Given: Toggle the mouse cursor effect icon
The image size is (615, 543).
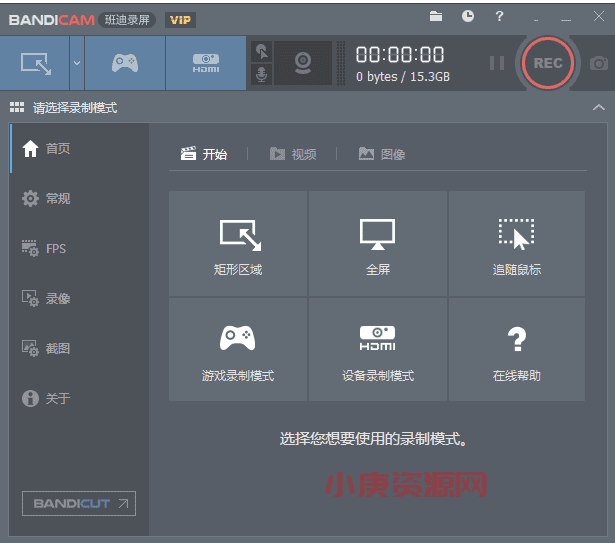Looking at the screenshot, I should click(x=262, y=51).
